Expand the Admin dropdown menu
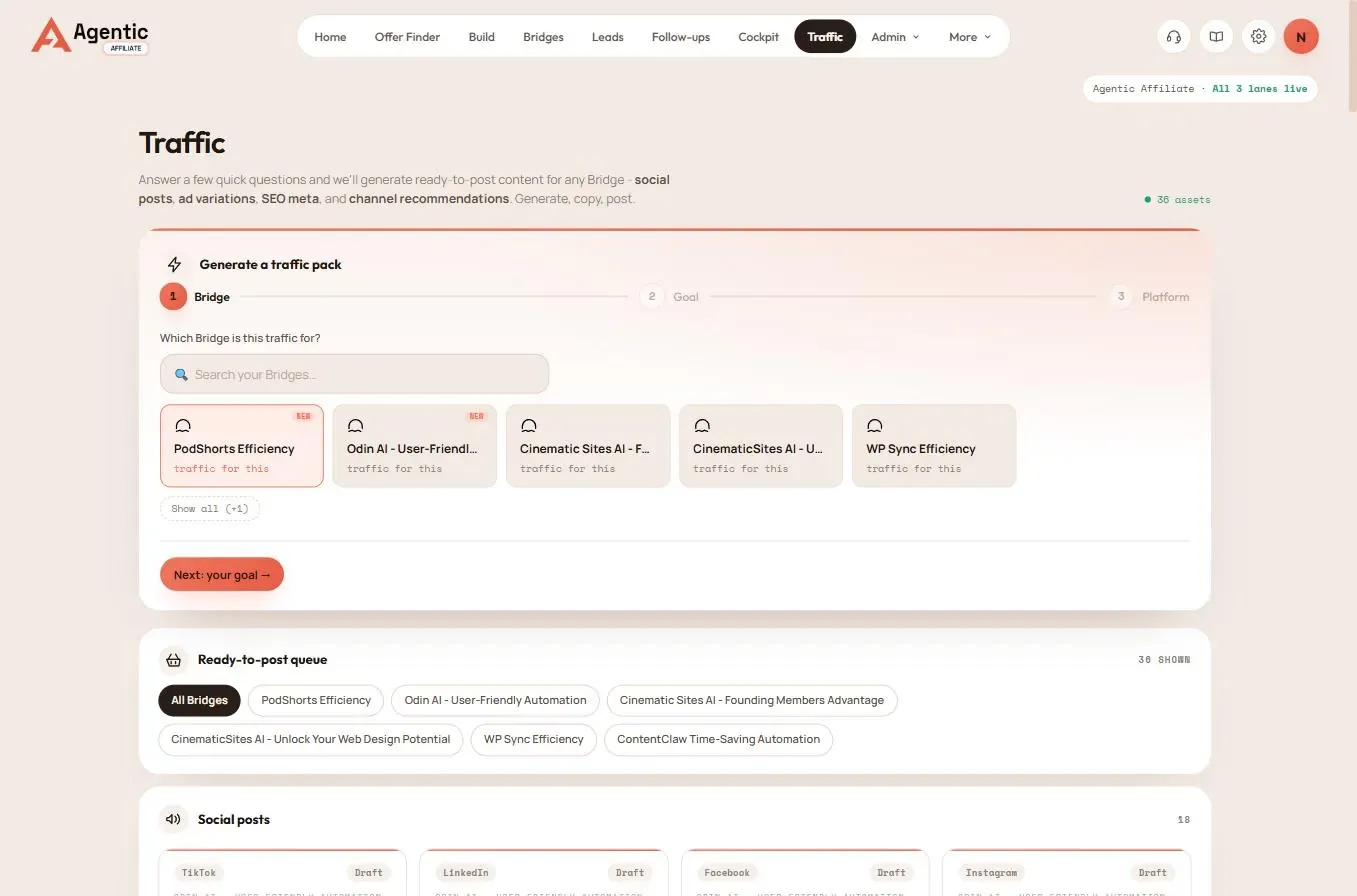This screenshot has height=896, width=1357. click(895, 37)
